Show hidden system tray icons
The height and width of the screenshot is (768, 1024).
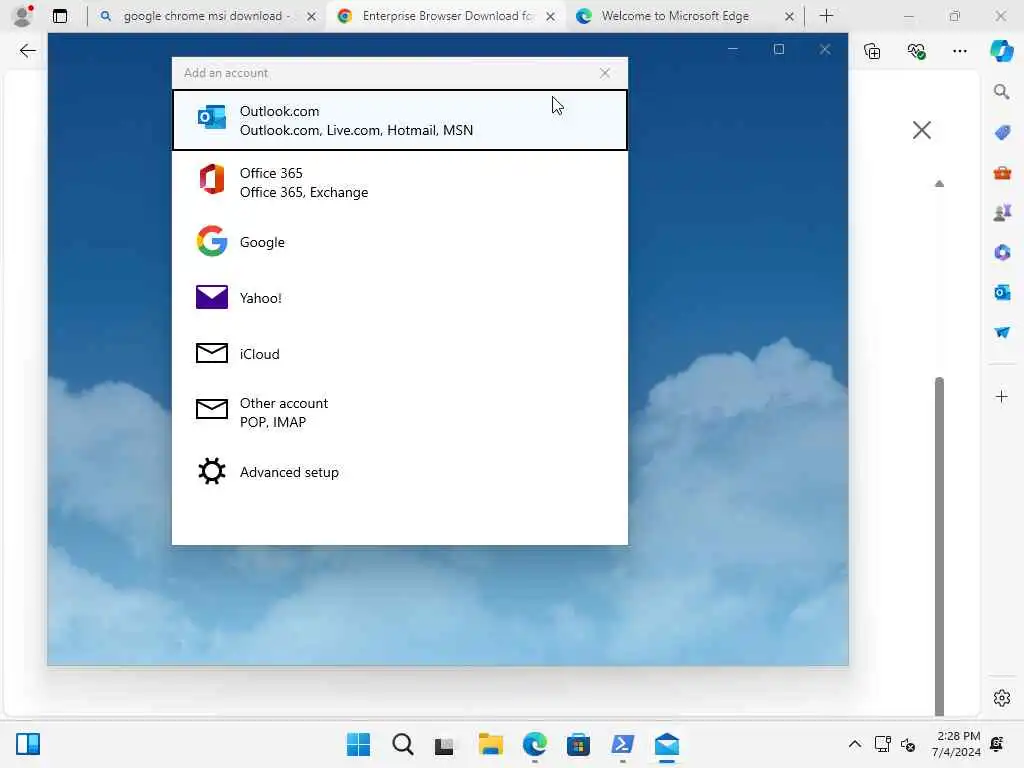[854, 744]
